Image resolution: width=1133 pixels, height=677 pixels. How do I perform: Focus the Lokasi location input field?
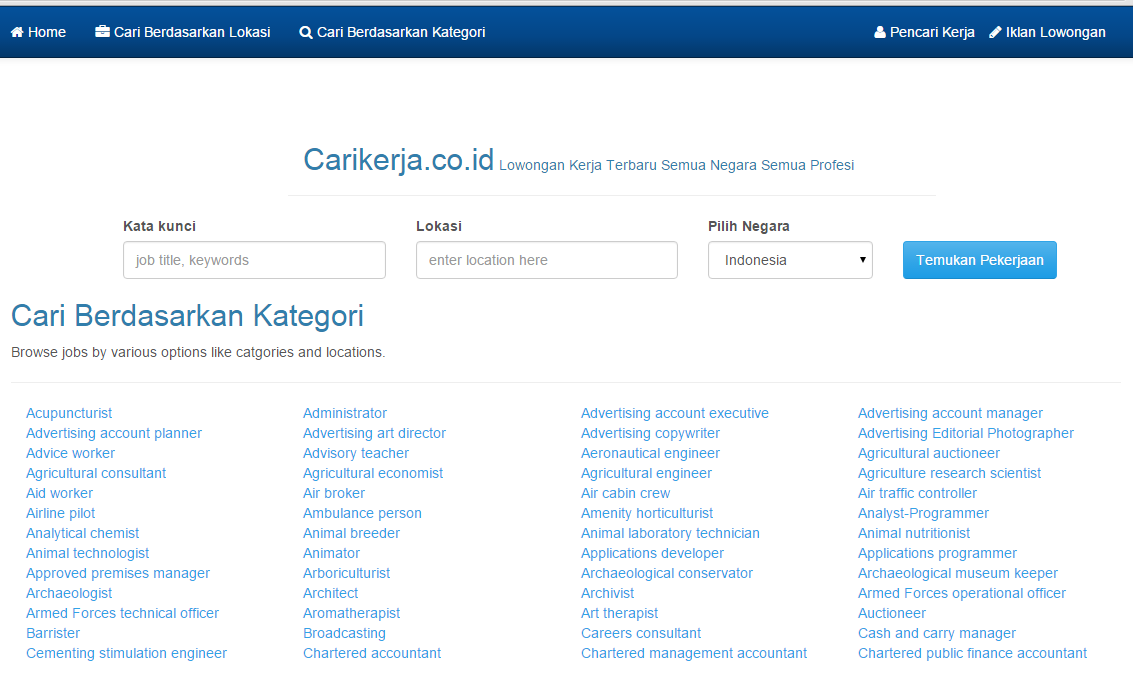click(x=546, y=260)
